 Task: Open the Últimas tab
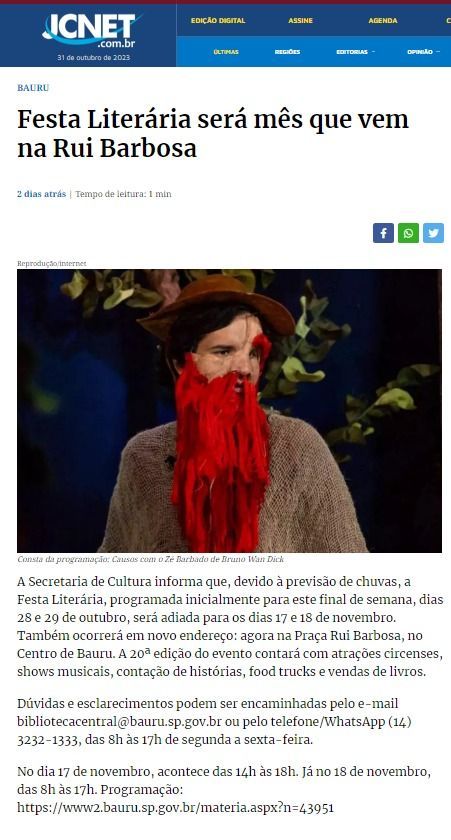226,52
